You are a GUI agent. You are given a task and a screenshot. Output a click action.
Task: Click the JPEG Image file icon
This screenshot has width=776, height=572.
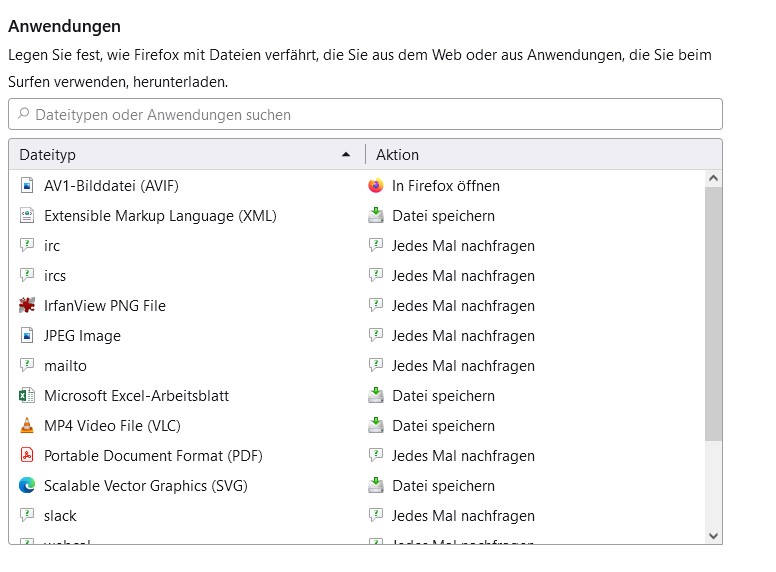27,336
